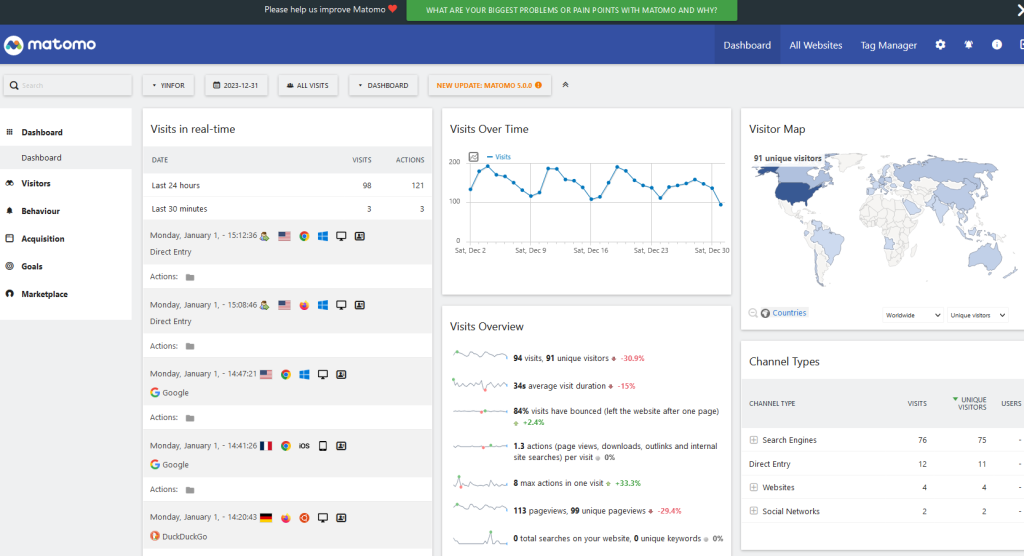Open the settings gear in top bar

940,45
